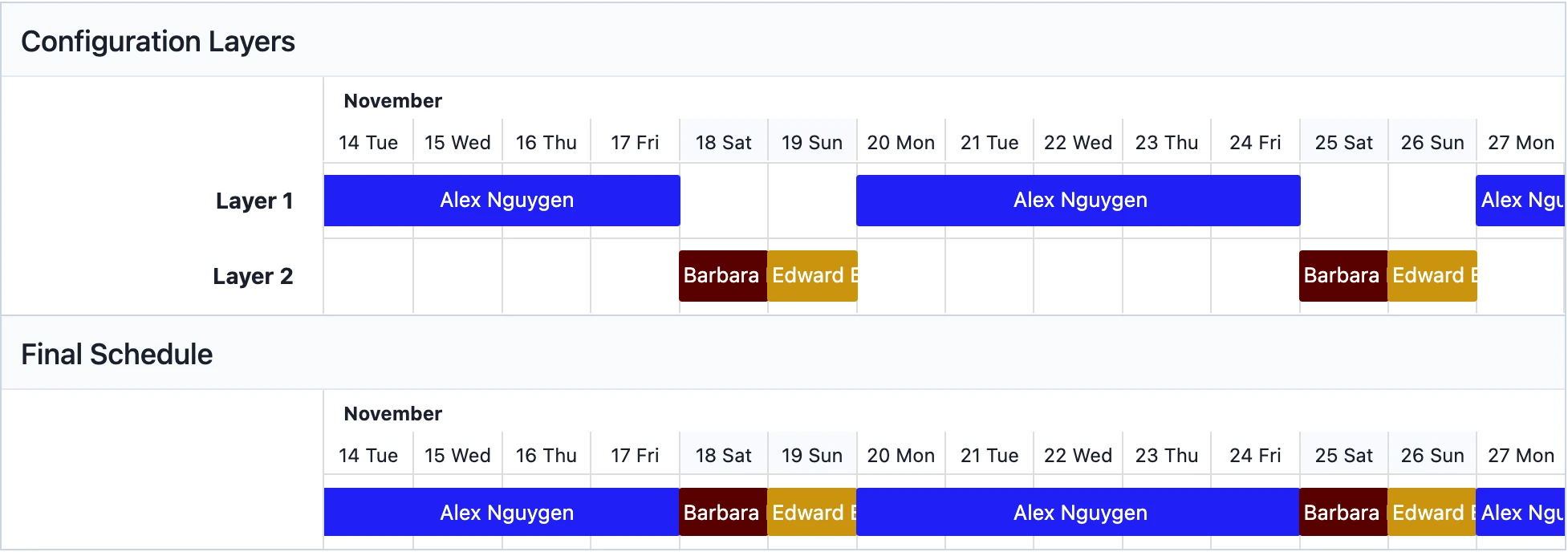Open the 18 Sat Barbara shift in Layer 2
Screen dimensions: 1568x552
723,276
